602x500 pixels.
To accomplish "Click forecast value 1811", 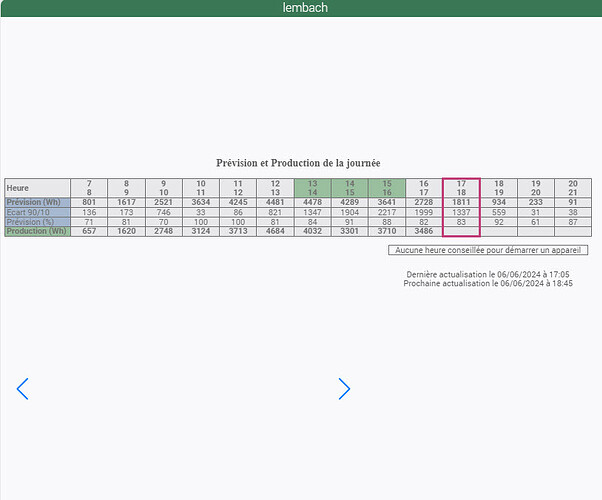I will (x=461, y=202).
